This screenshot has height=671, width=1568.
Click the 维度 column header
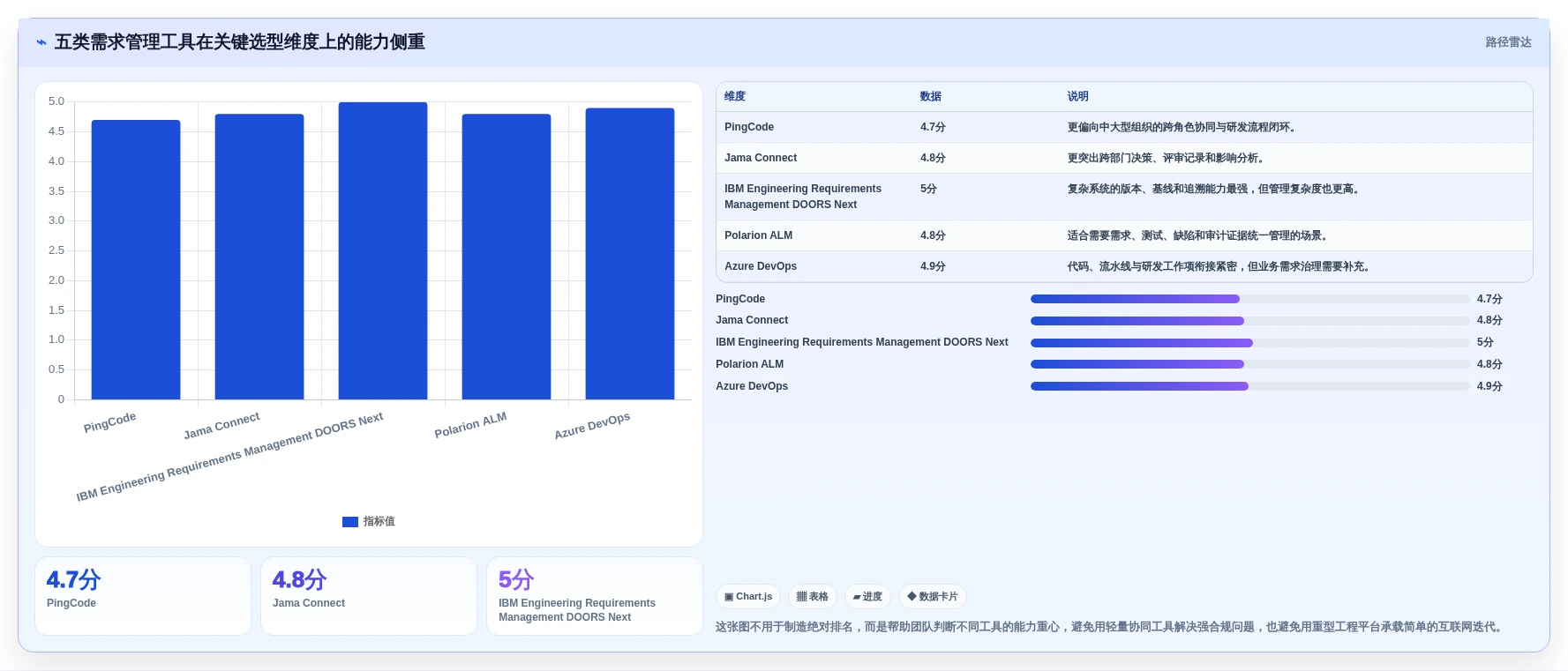(735, 97)
